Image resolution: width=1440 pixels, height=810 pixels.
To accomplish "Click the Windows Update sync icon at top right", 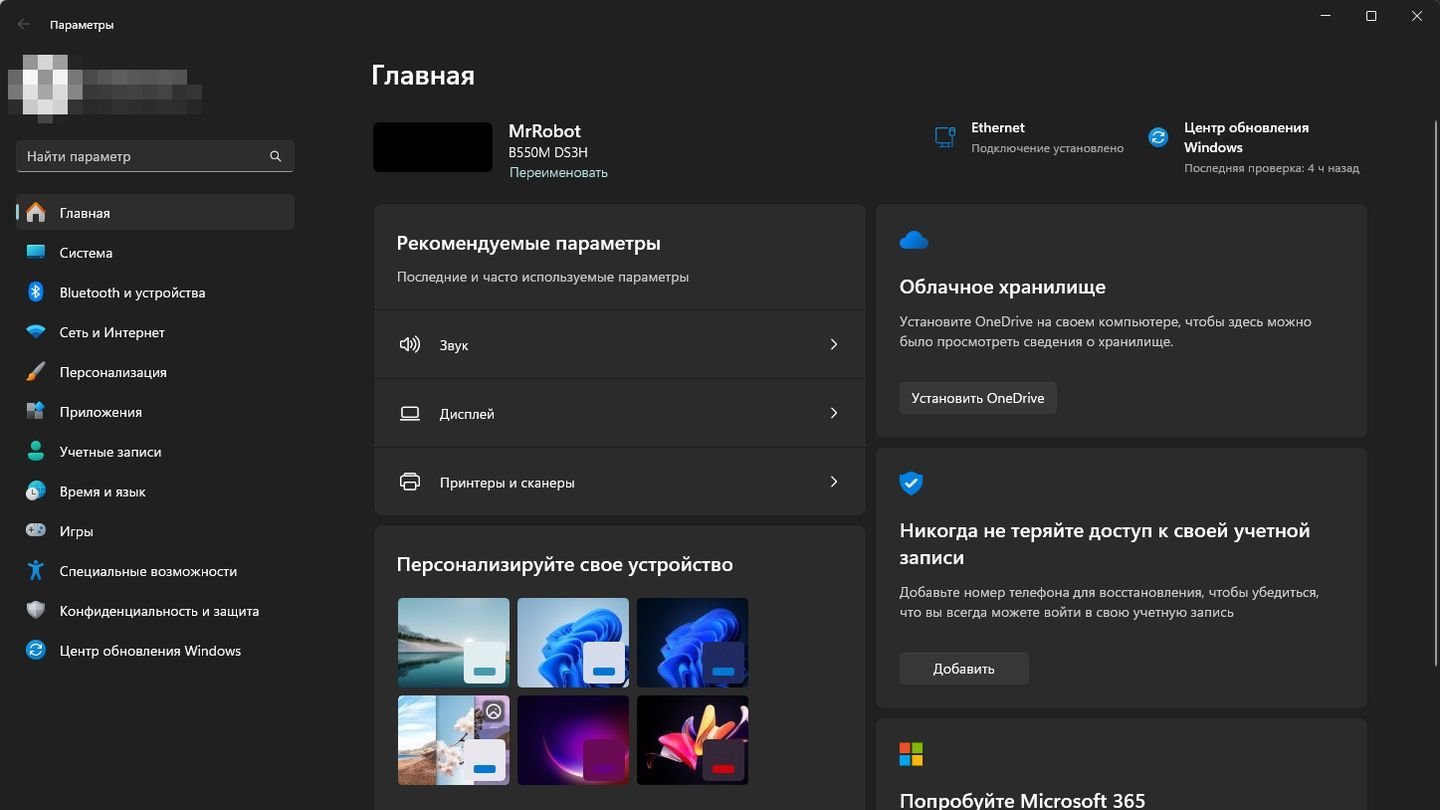I will pyautogui.click(x=1158, y=138).
